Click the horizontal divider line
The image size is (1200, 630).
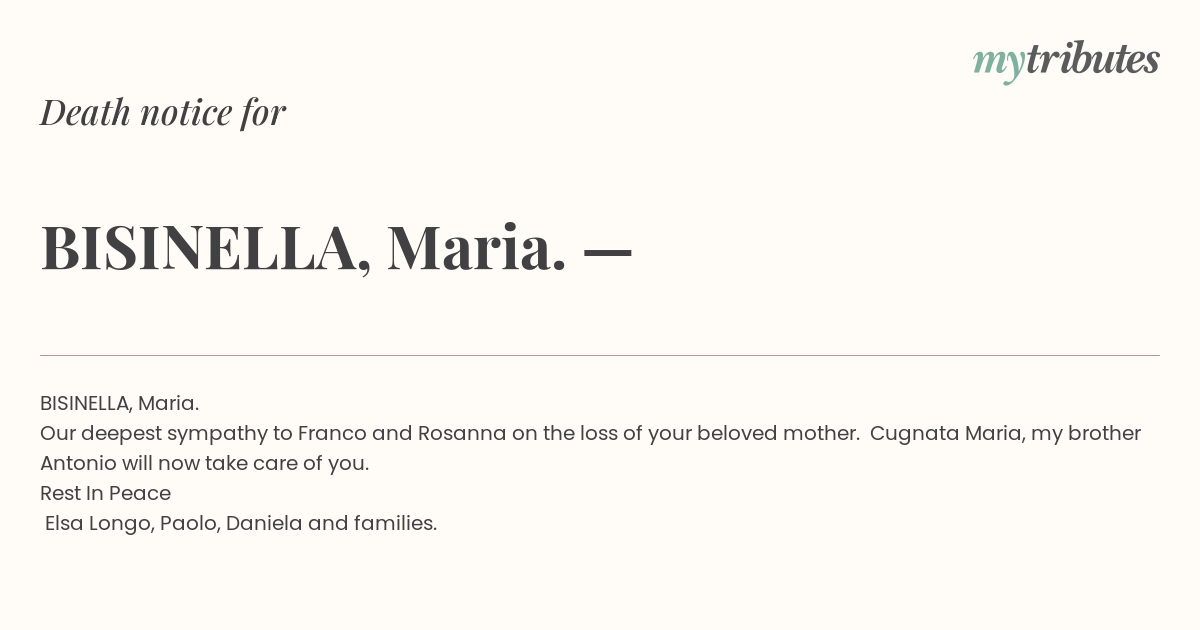(x=600, y=355)
